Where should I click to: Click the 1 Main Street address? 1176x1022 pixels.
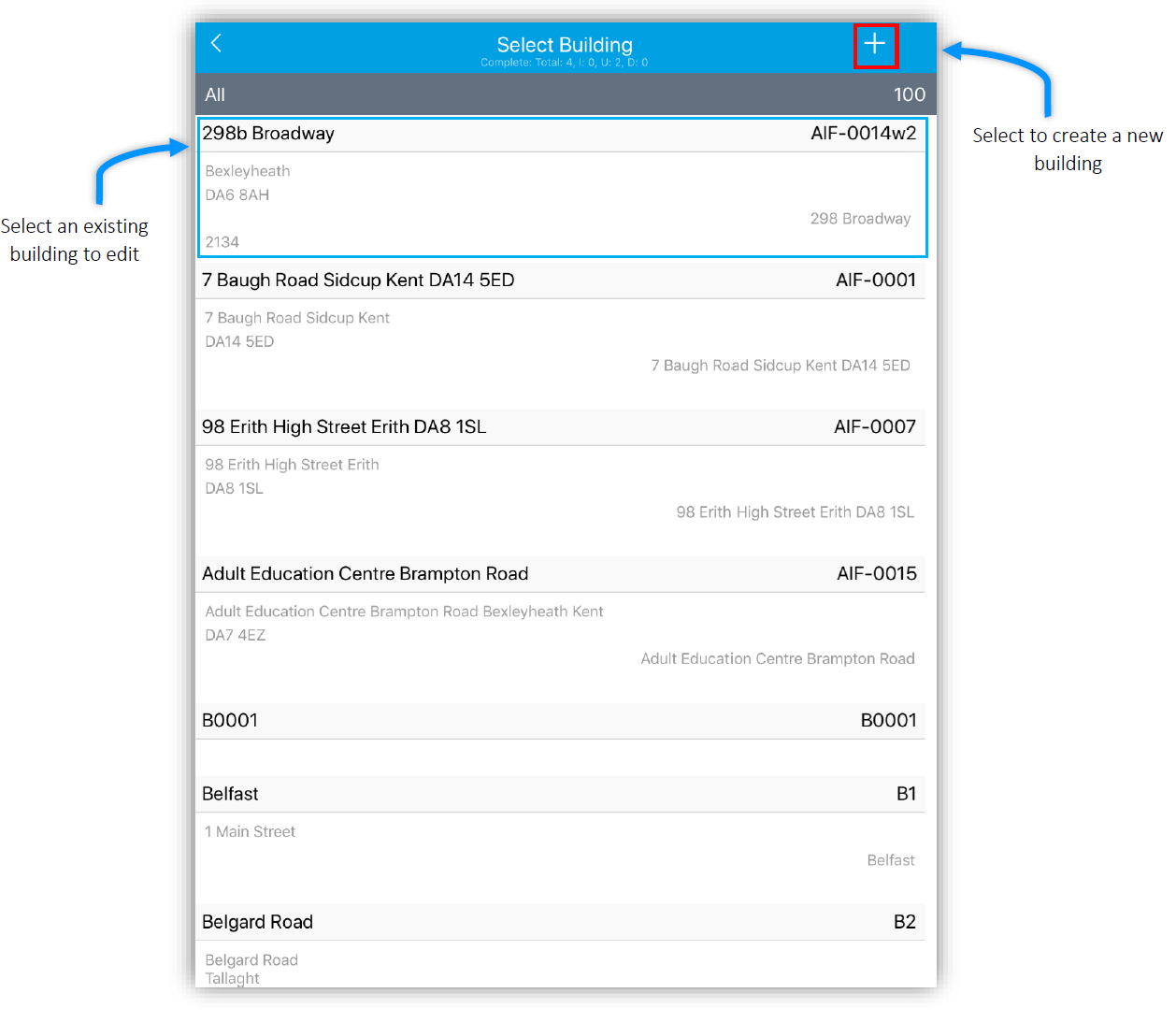click(251, 832)
